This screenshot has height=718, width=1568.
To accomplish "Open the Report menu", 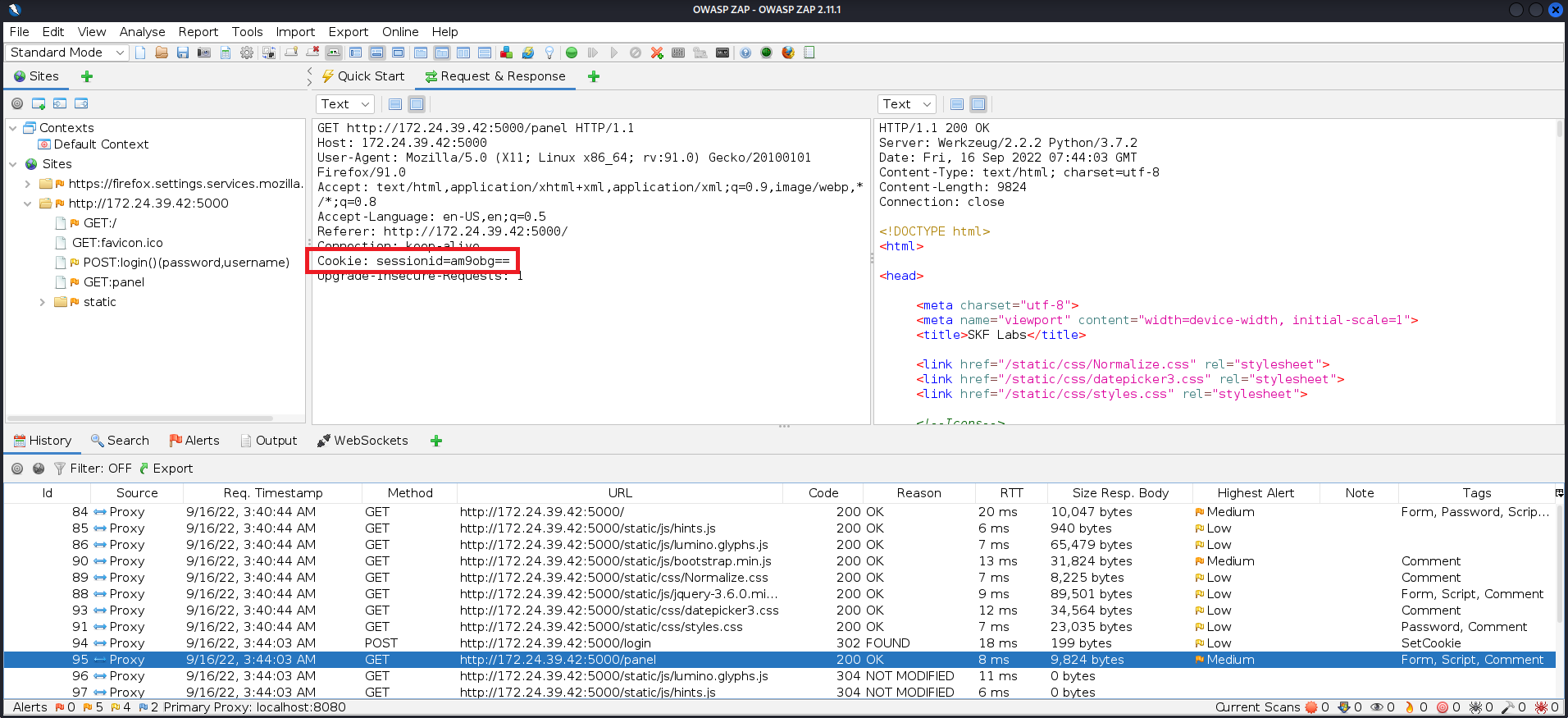I will pos(198,32).
